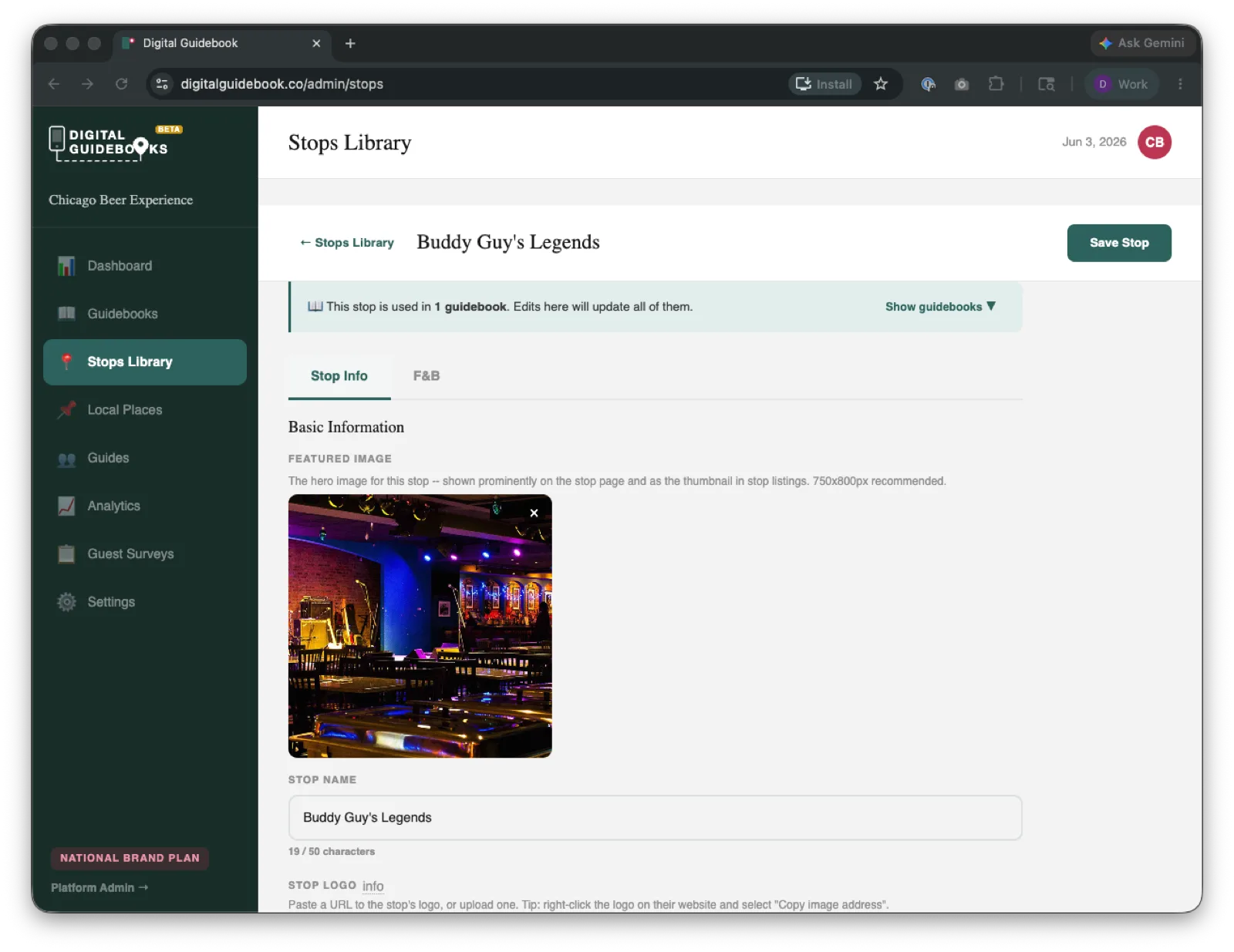Viewport: 1234px width, 952px height.
Task: Click the Save Stop button
Action: click(1119, 243)
